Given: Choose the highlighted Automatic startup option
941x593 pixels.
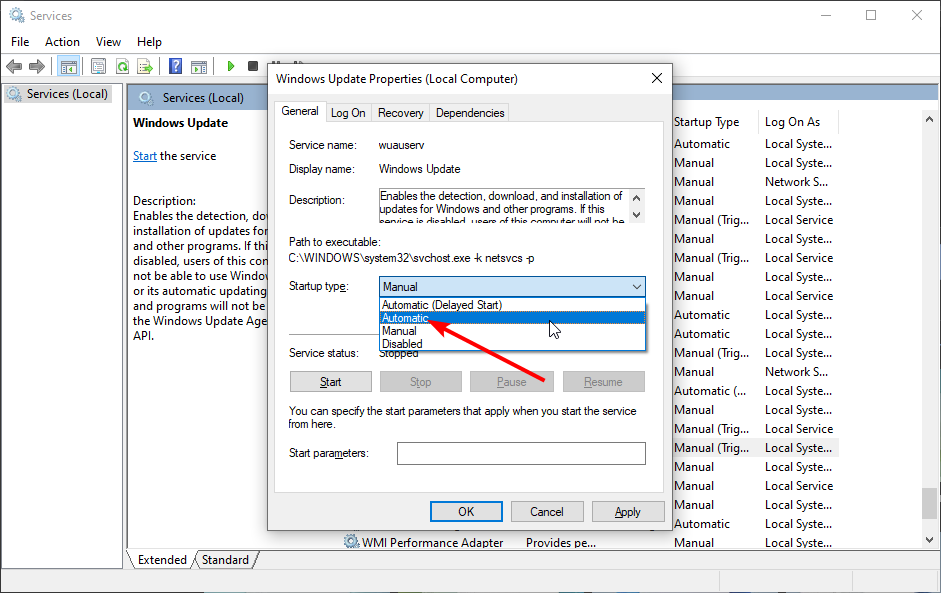Looking at the screenshot, I should click(513, 318).
